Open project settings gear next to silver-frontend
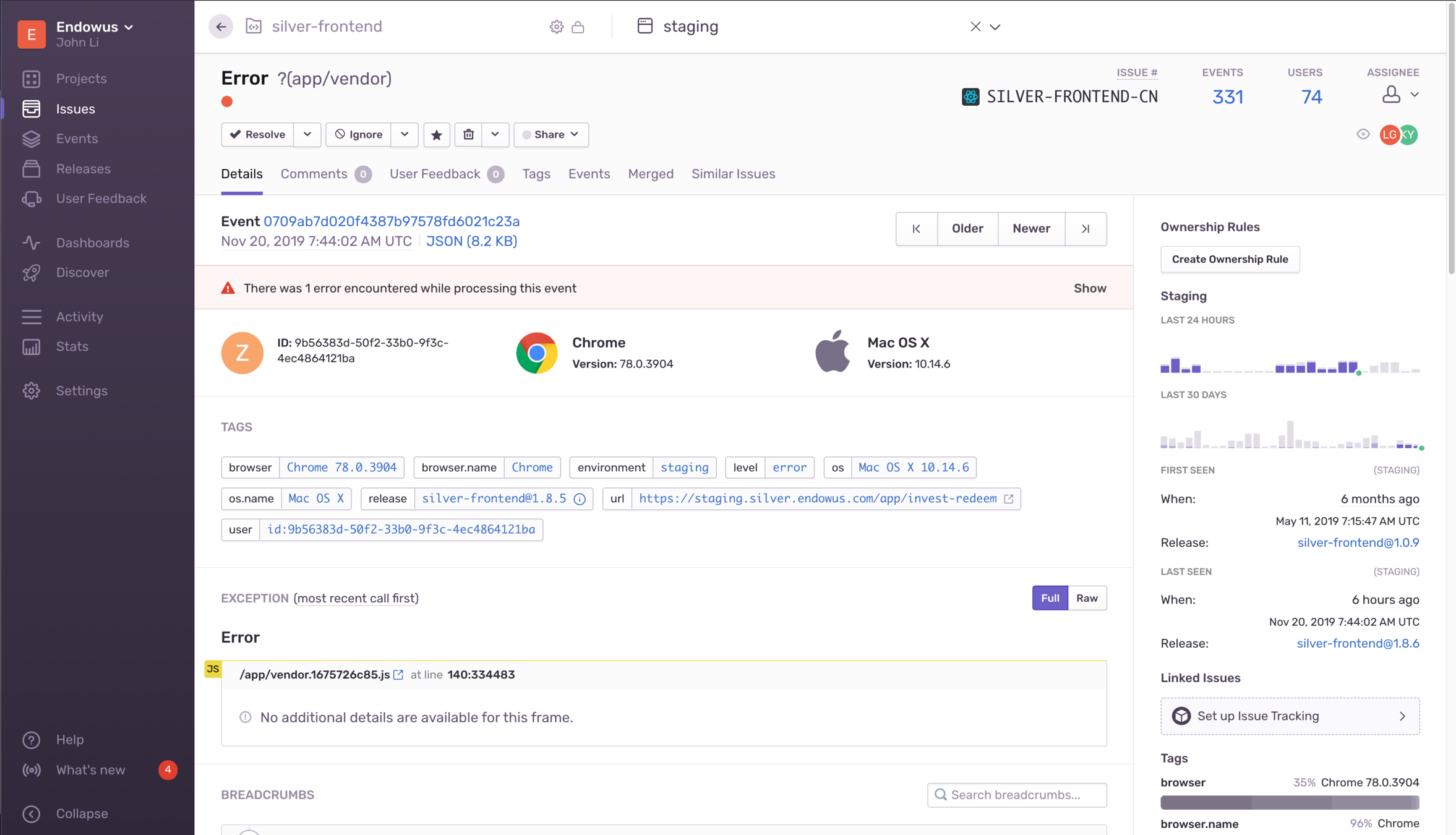The width and height of the screenshot is (1456, 835). click(x=556, y=27)
